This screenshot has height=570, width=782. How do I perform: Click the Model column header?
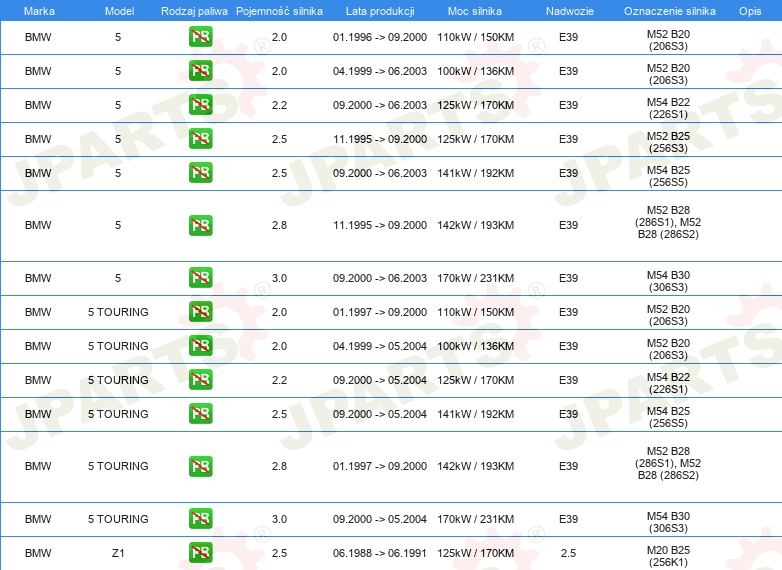(119, 11)
